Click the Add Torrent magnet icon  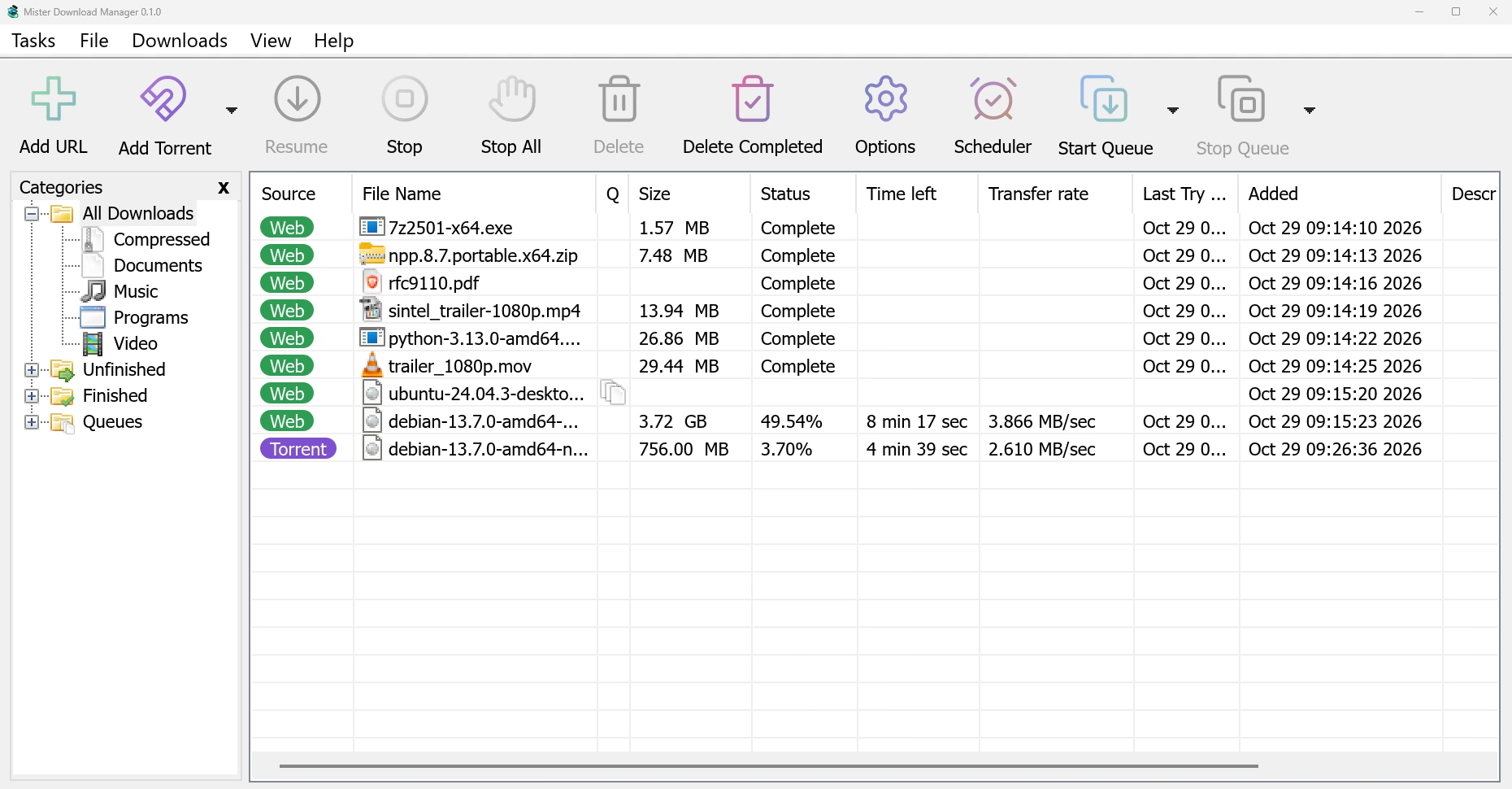point(163,98)
